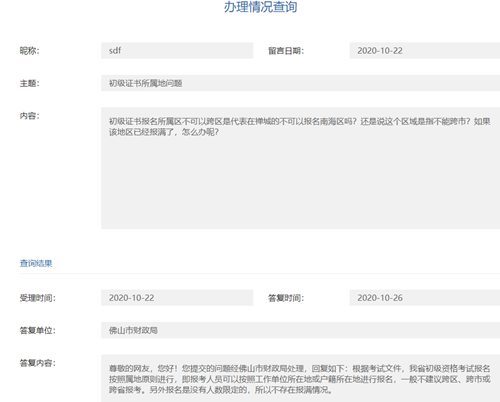Click inside the 内容 message text area

coord(300,168)
